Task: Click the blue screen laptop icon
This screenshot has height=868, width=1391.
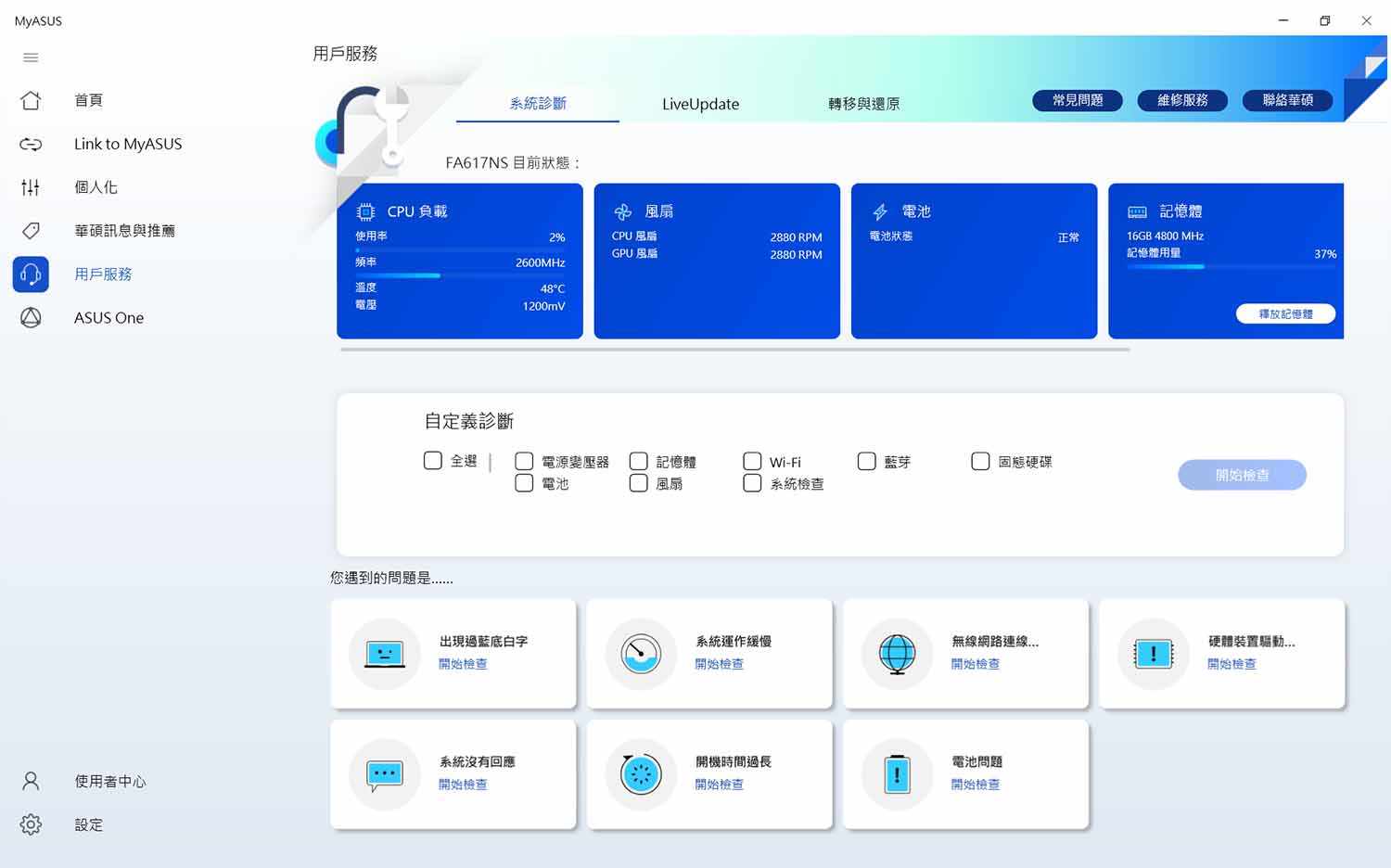Action: [x=385, y=654]
